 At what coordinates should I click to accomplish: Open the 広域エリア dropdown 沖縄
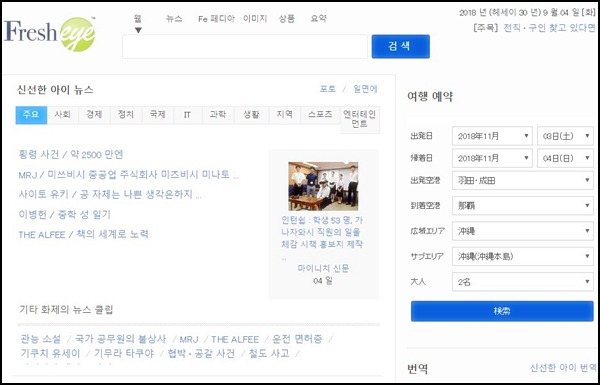(x=523, y=231)
